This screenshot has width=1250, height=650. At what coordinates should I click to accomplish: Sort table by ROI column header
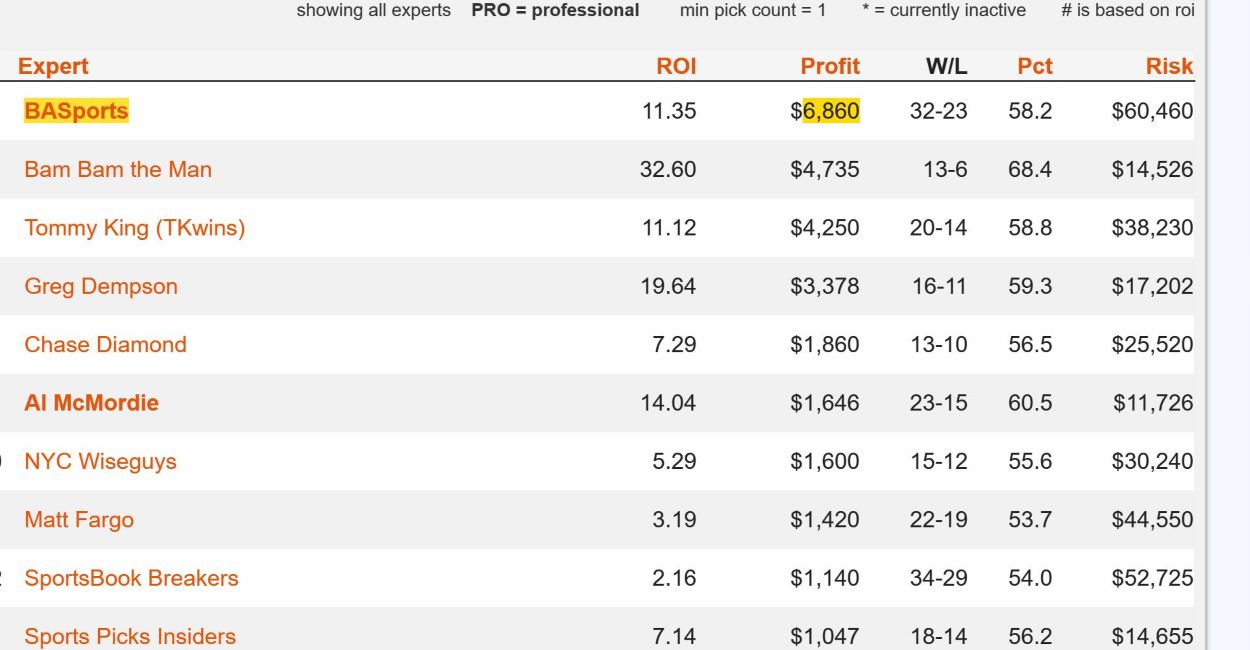(676, 66)
